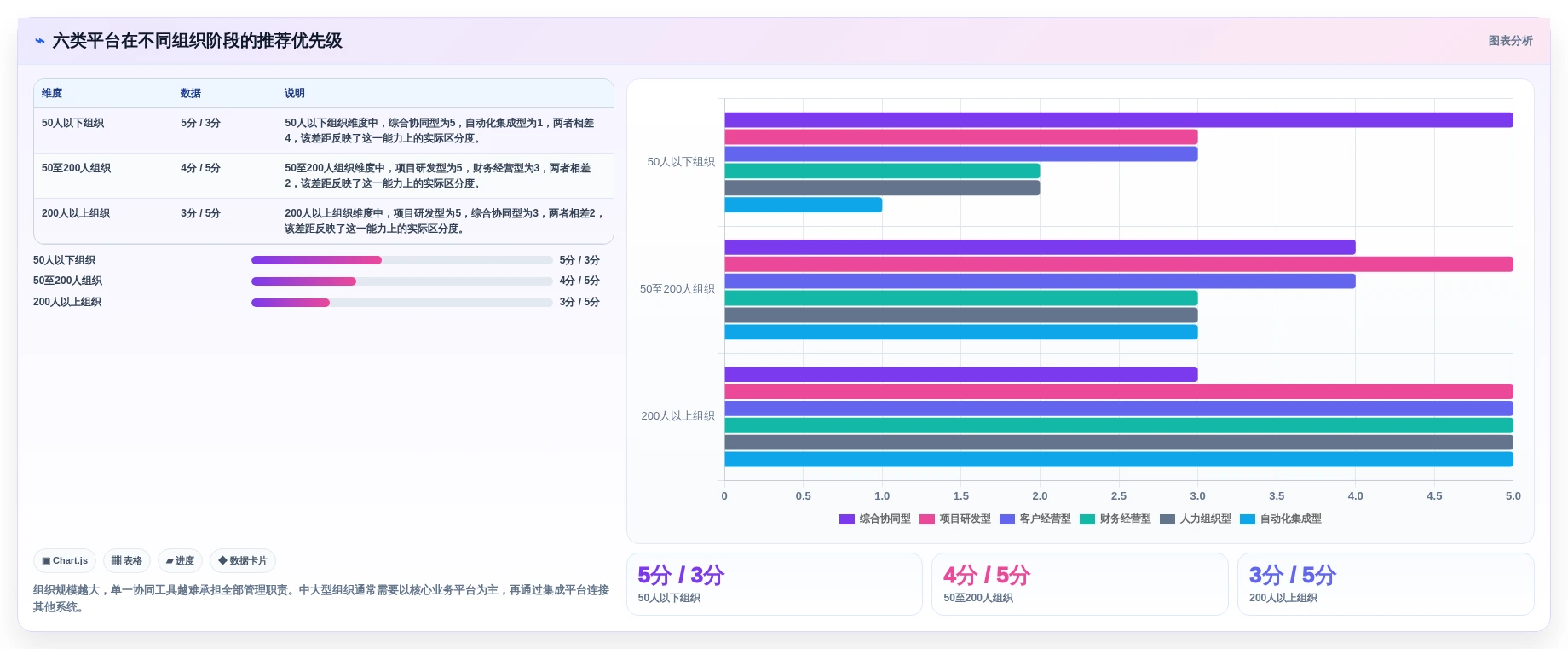Click the table cell reading 4分 / 5分
Image resolution: width=1568 pixels, height=649 pixels.
(x=200, y=168)
